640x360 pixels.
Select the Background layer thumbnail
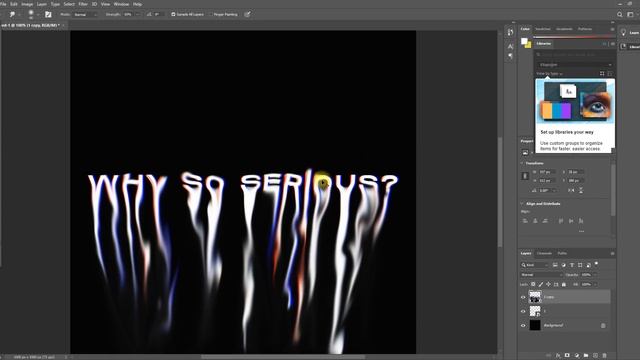tap(535, 325)
